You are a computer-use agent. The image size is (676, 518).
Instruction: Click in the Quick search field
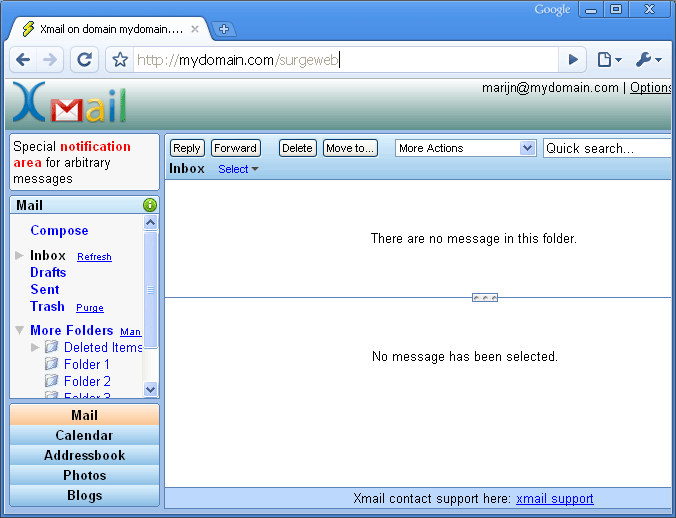[606, 148]
